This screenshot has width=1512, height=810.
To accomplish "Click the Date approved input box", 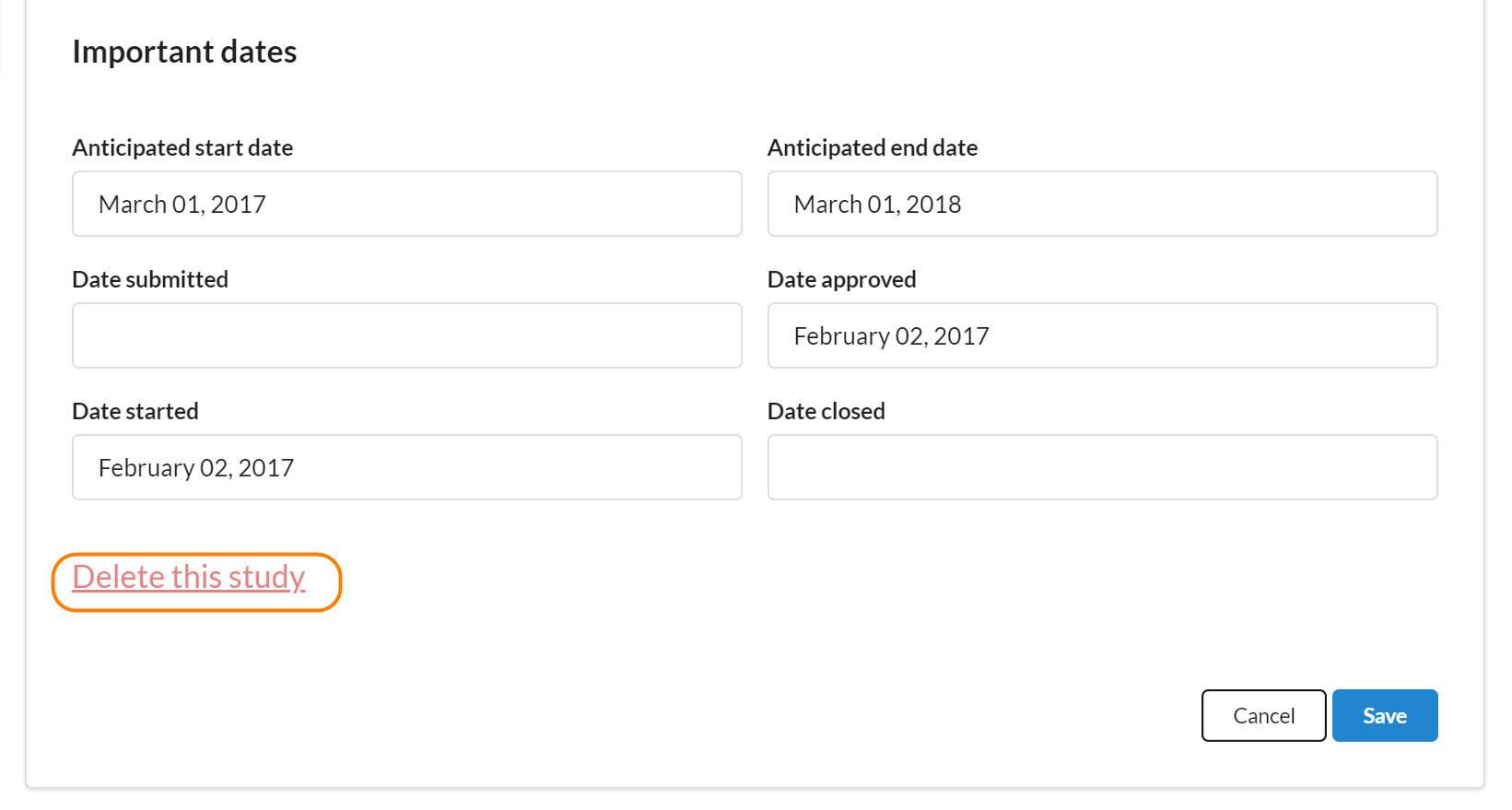I will click(x=1102, y=335).
